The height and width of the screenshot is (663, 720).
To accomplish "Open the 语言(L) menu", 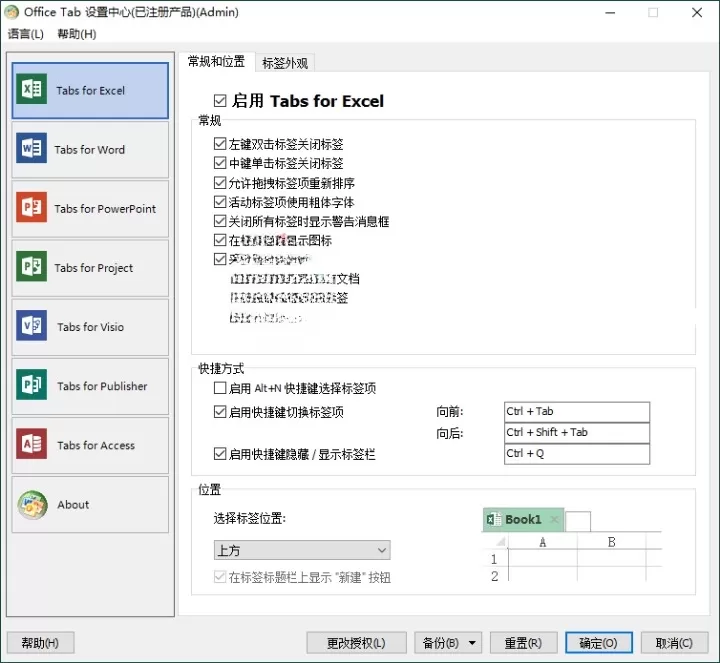I will [x=26, y=34].
